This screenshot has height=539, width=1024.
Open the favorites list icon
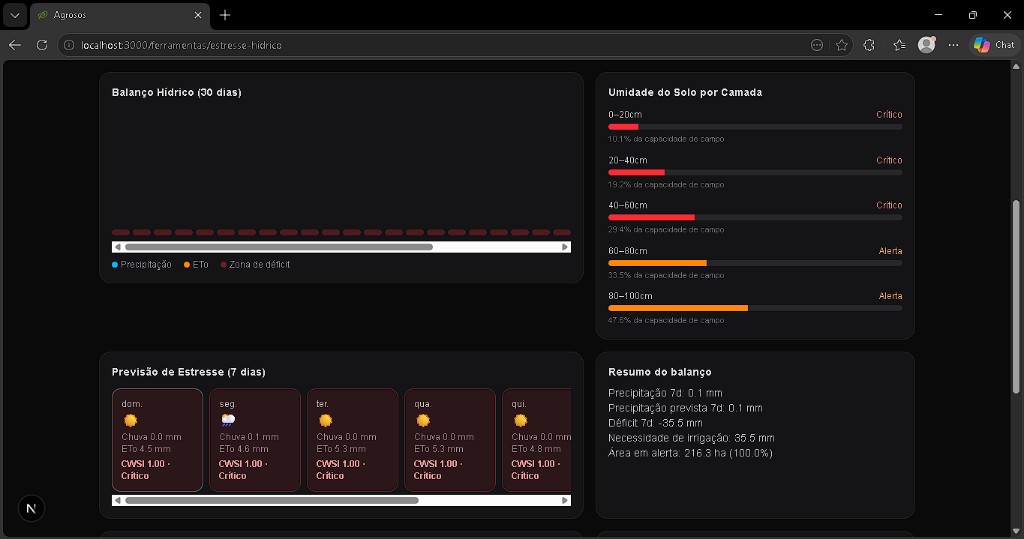(899, 45)
